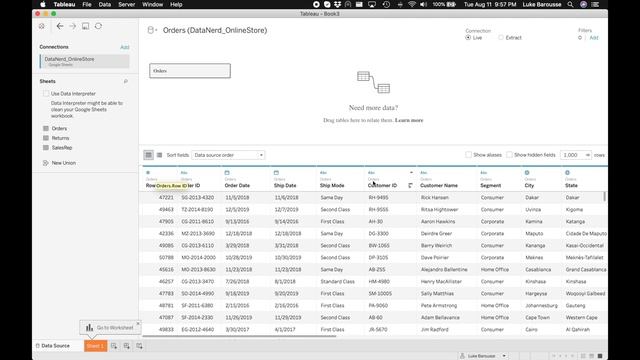Enable the Use Data Interpreter checkbox
Screen dimensions: 640x360
pos(46,93)
